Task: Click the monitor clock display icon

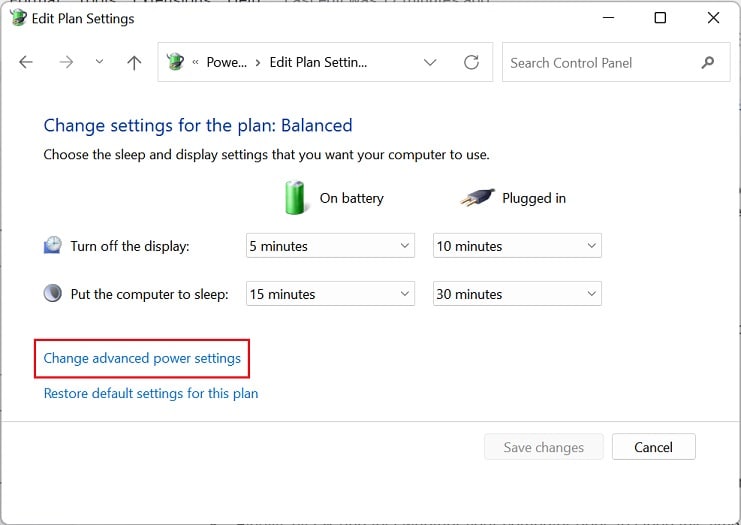Action: tap(52, 245)
